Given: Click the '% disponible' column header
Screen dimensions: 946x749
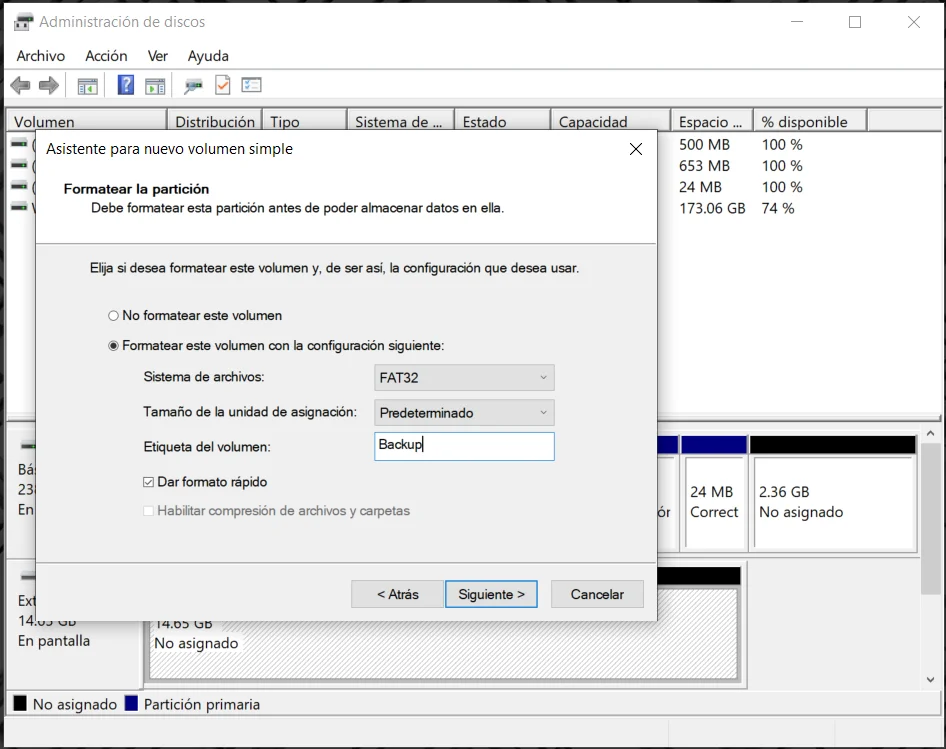Looking at the screenshot, I should 810,121.
